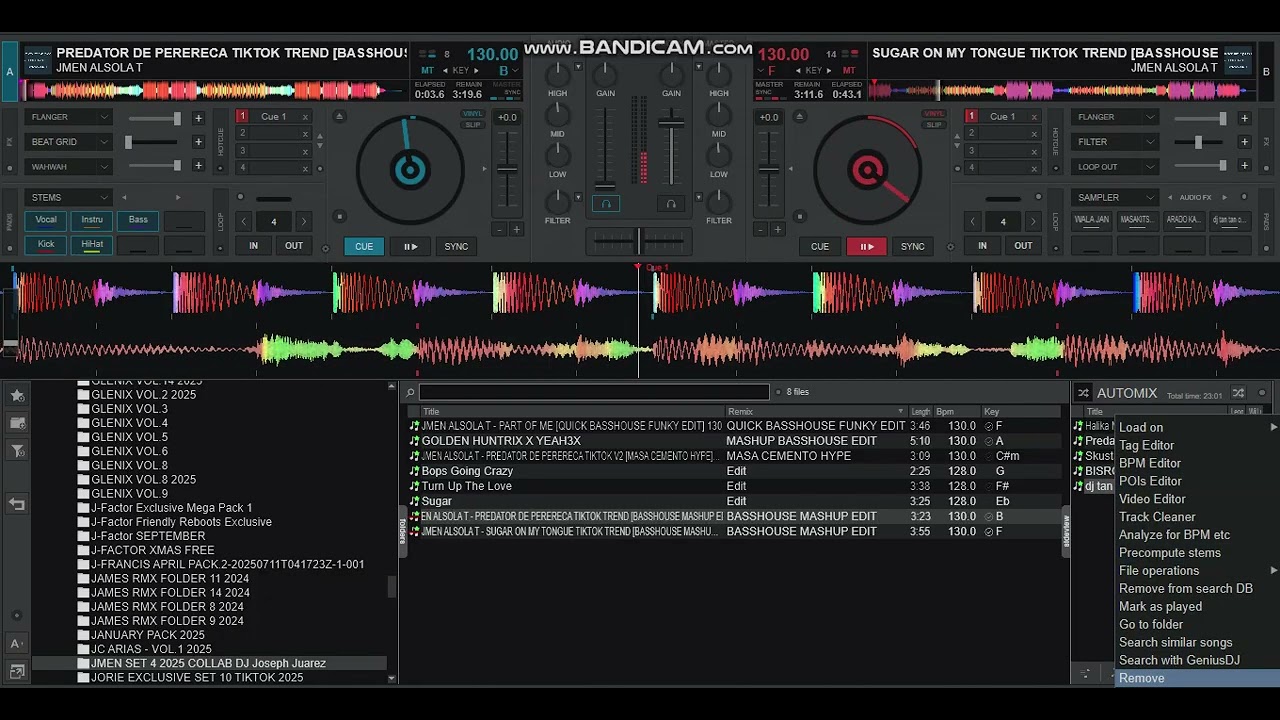
Task: Delete Cue 1 on right deck
Action: coord(1035,117)
